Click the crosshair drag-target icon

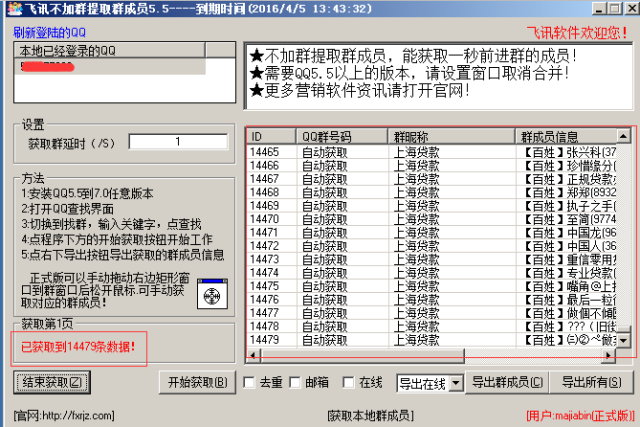(x=212, y=294)
